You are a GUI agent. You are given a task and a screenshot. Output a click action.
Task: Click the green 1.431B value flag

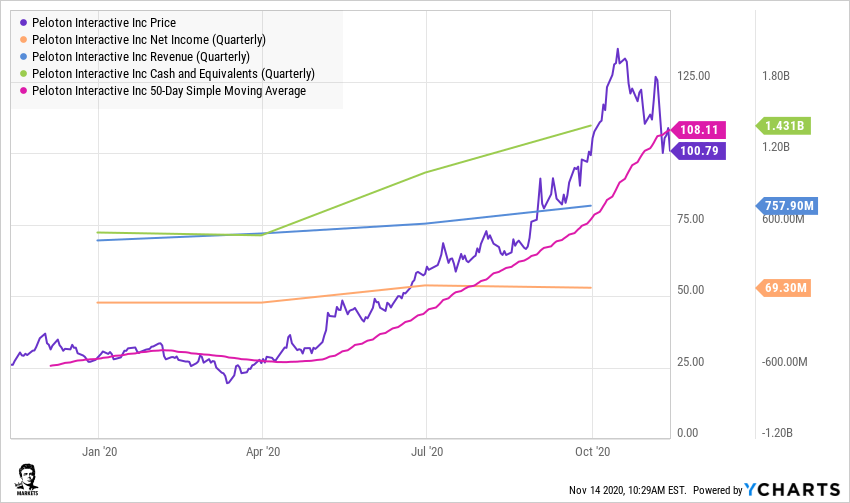[x=783, y=126]
